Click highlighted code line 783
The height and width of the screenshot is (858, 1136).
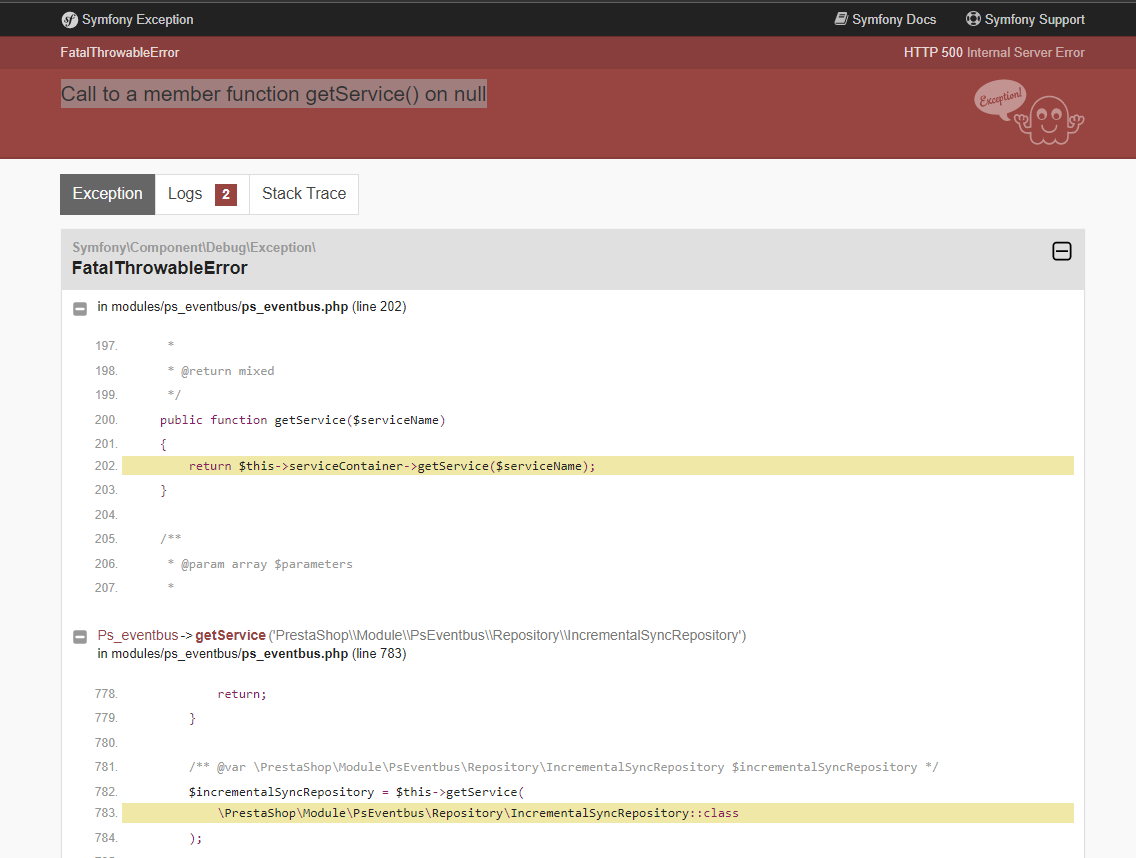[598, 813]
